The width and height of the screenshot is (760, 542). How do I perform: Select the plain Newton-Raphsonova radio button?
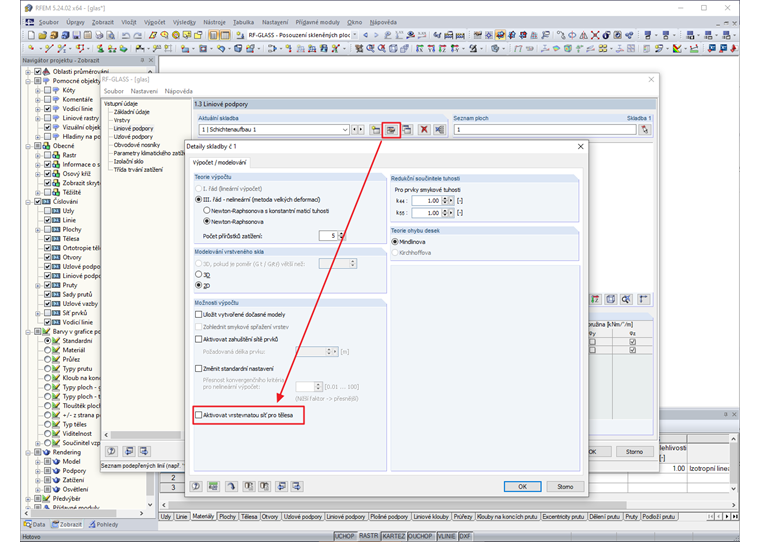[207, 222]
